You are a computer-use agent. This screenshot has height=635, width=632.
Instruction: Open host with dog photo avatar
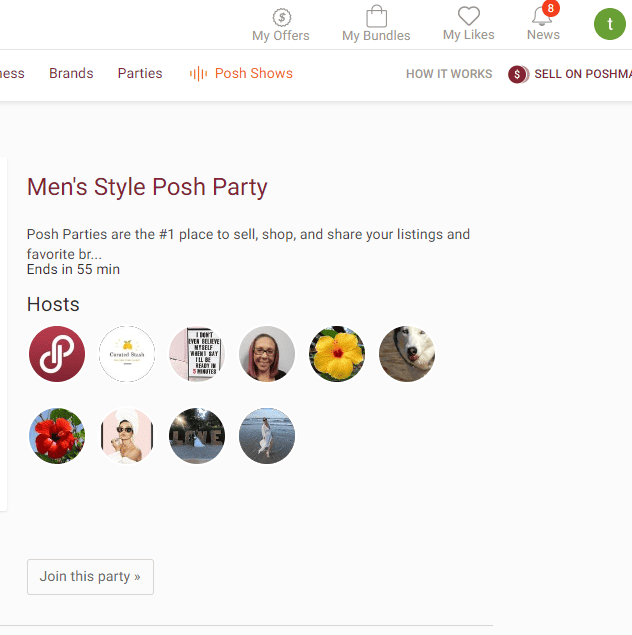[407, 354]
